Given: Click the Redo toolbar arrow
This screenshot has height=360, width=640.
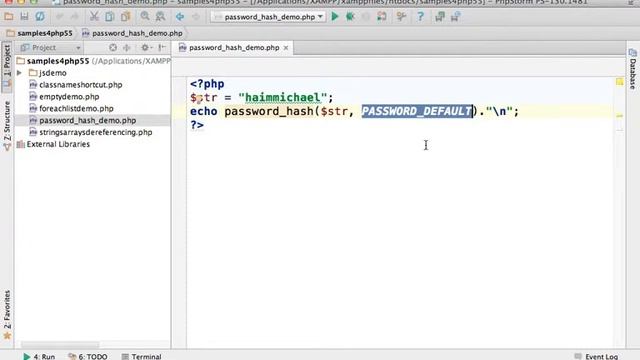Looking at the screenshot, I should coord(75,17).
